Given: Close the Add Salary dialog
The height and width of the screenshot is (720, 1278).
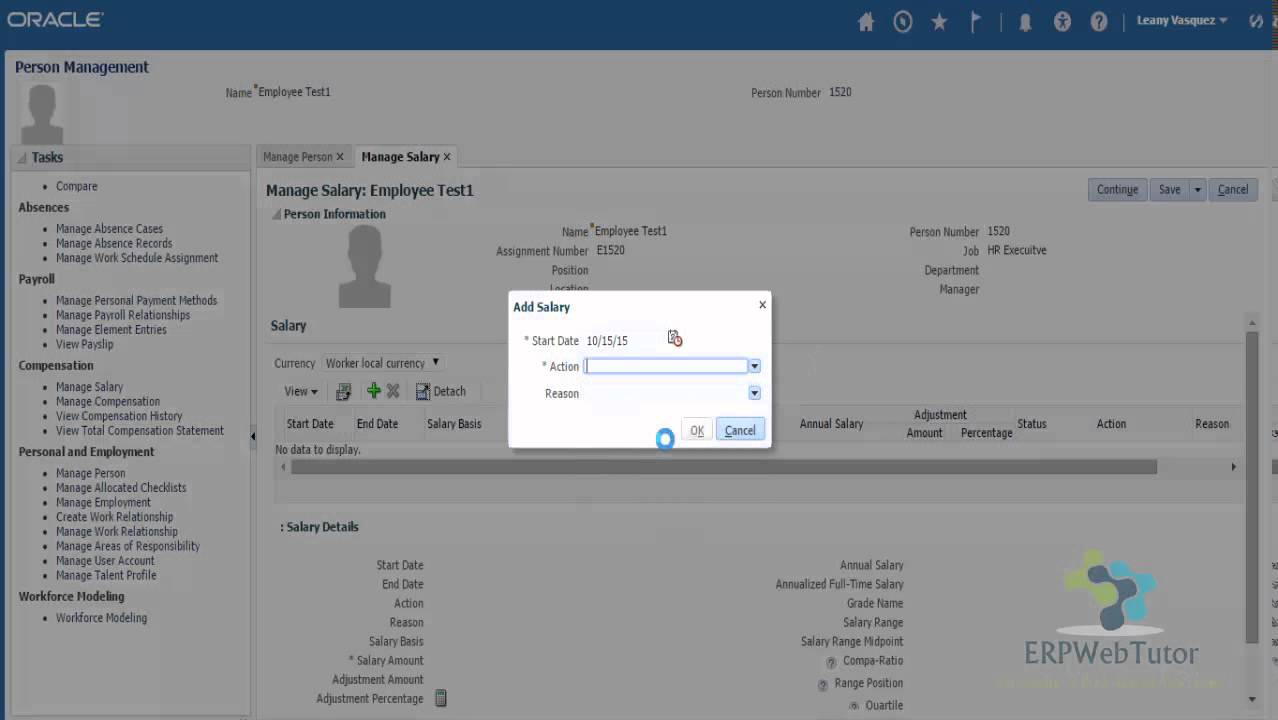Looking at the screenshot, I should (762, 305).
